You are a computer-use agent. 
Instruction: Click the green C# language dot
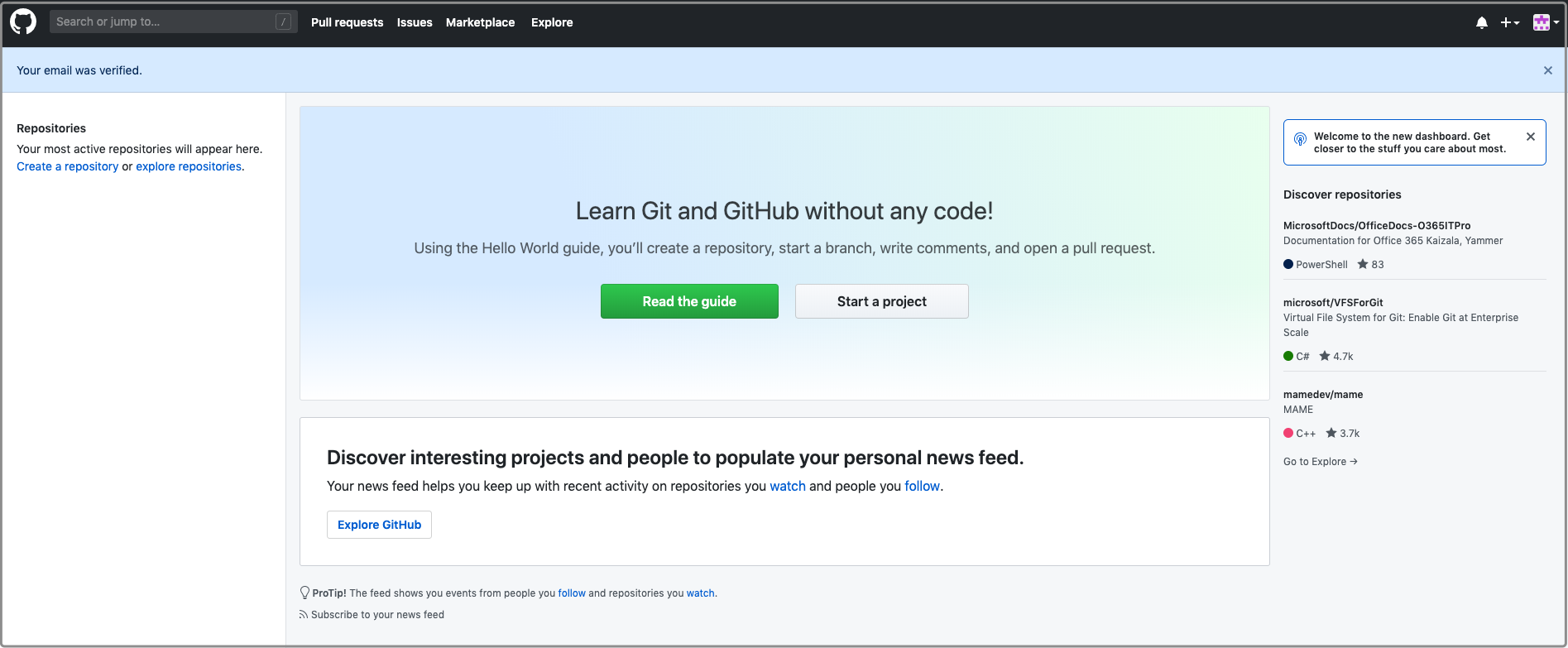tap(1288, 356)
